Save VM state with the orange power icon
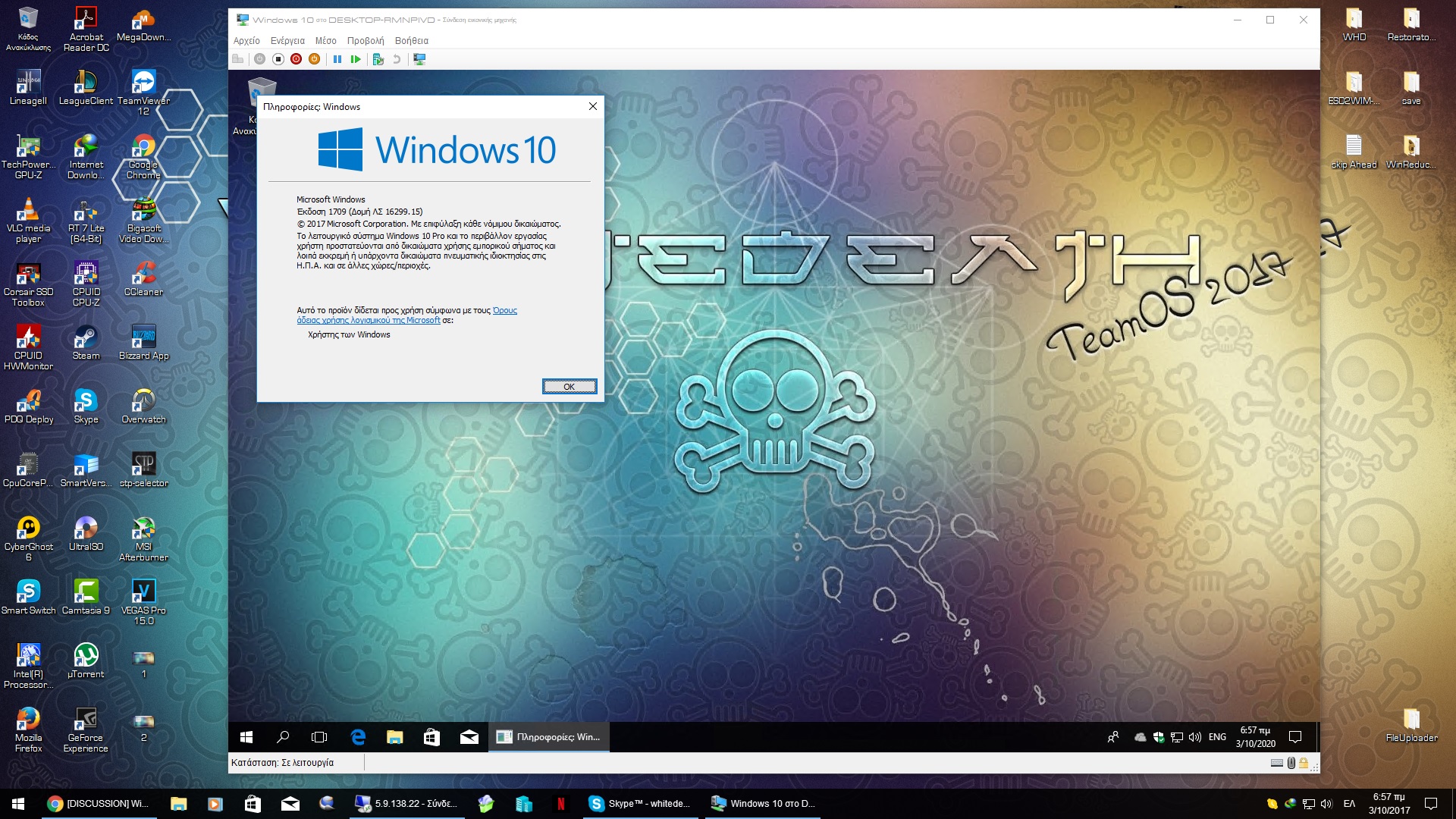Image resolution: width=1456 pixels, height=819 pixels. (x=315, y=59)
